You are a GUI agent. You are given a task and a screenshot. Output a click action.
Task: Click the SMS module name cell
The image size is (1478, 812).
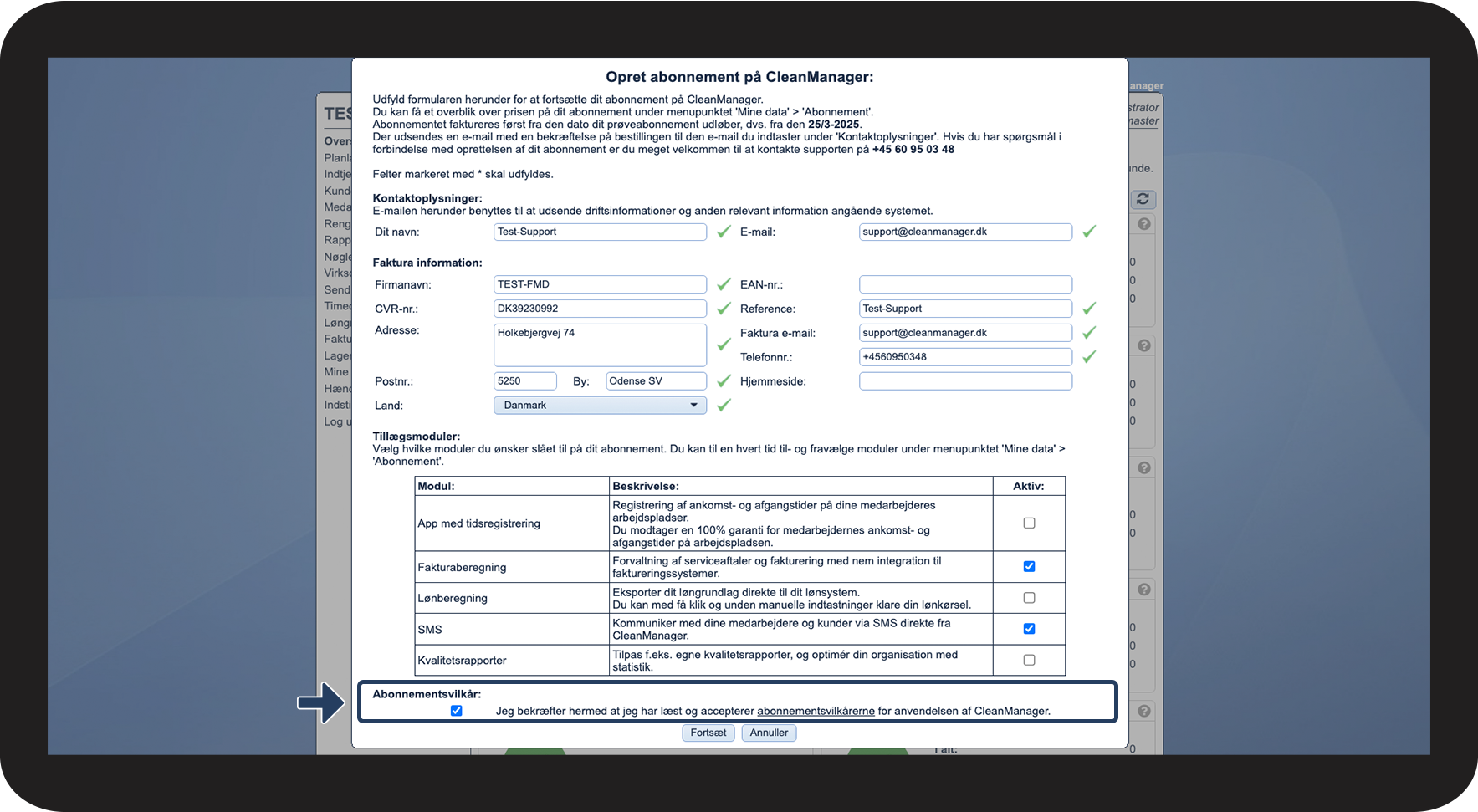pyautogui.click(x=512, y=629)
